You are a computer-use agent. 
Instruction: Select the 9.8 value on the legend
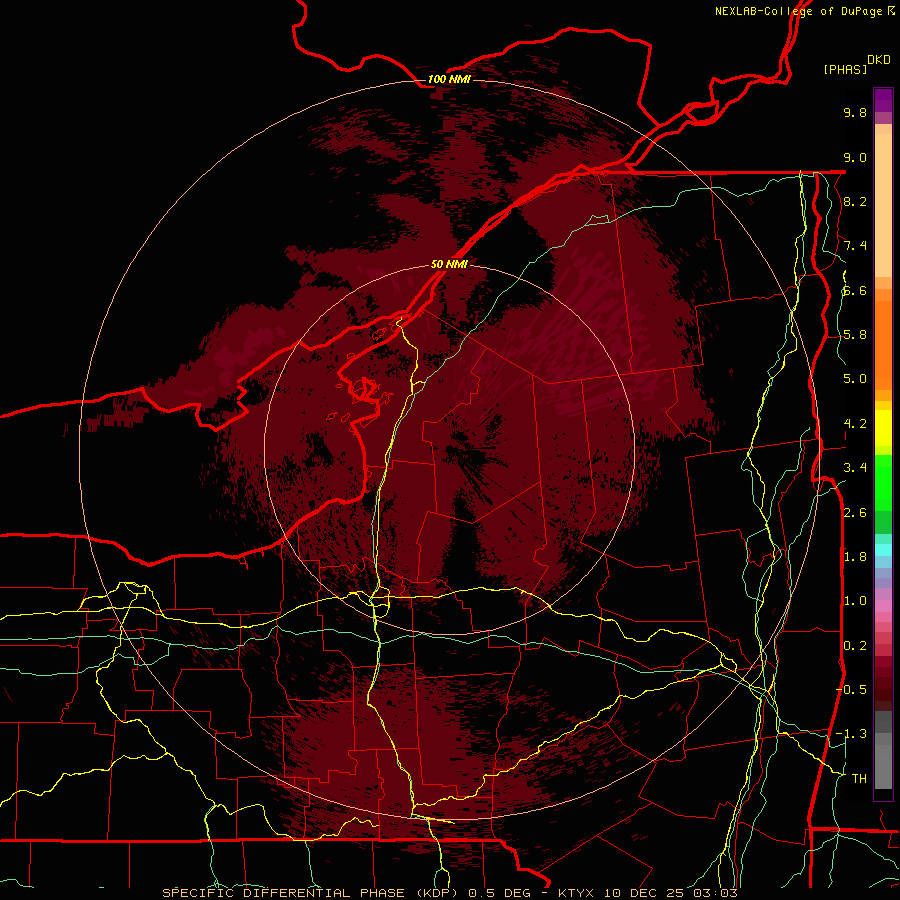(x=855, y=112)
